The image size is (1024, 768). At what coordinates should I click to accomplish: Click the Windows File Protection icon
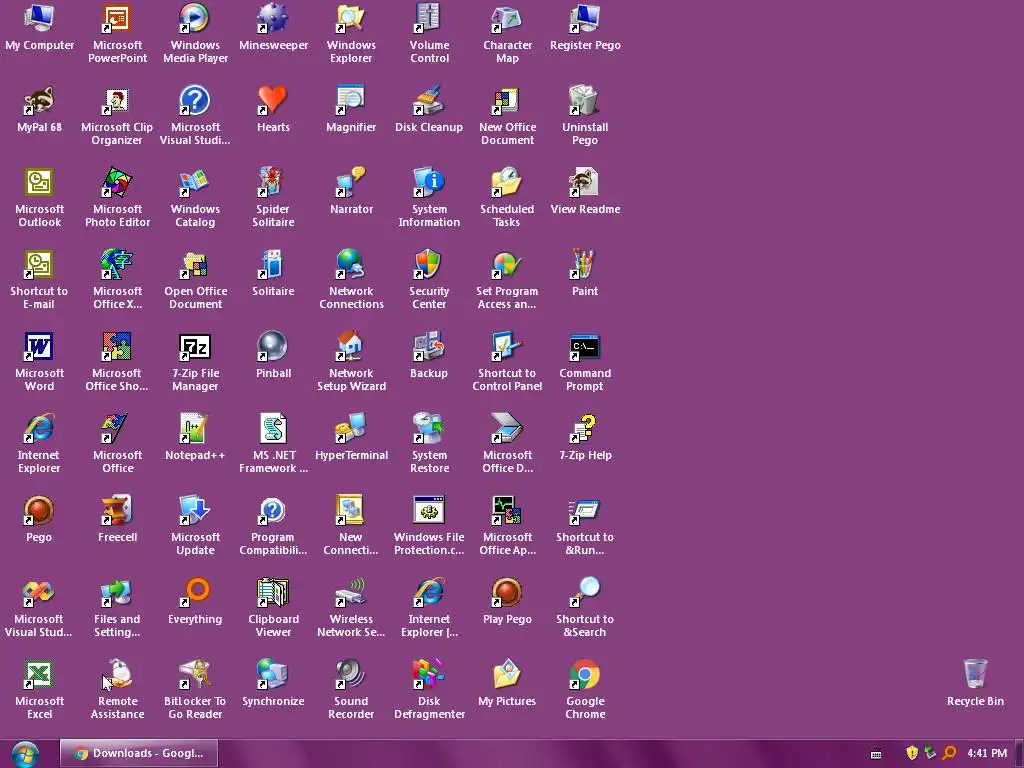point(429,511)
